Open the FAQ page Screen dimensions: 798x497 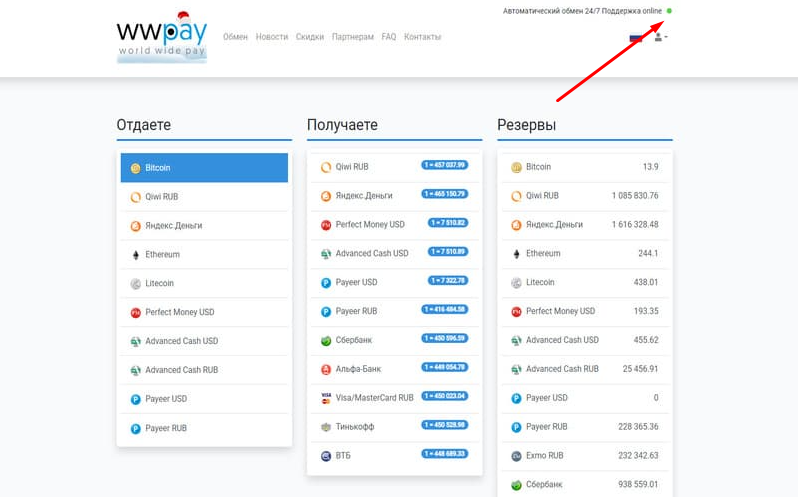point(389,37)
